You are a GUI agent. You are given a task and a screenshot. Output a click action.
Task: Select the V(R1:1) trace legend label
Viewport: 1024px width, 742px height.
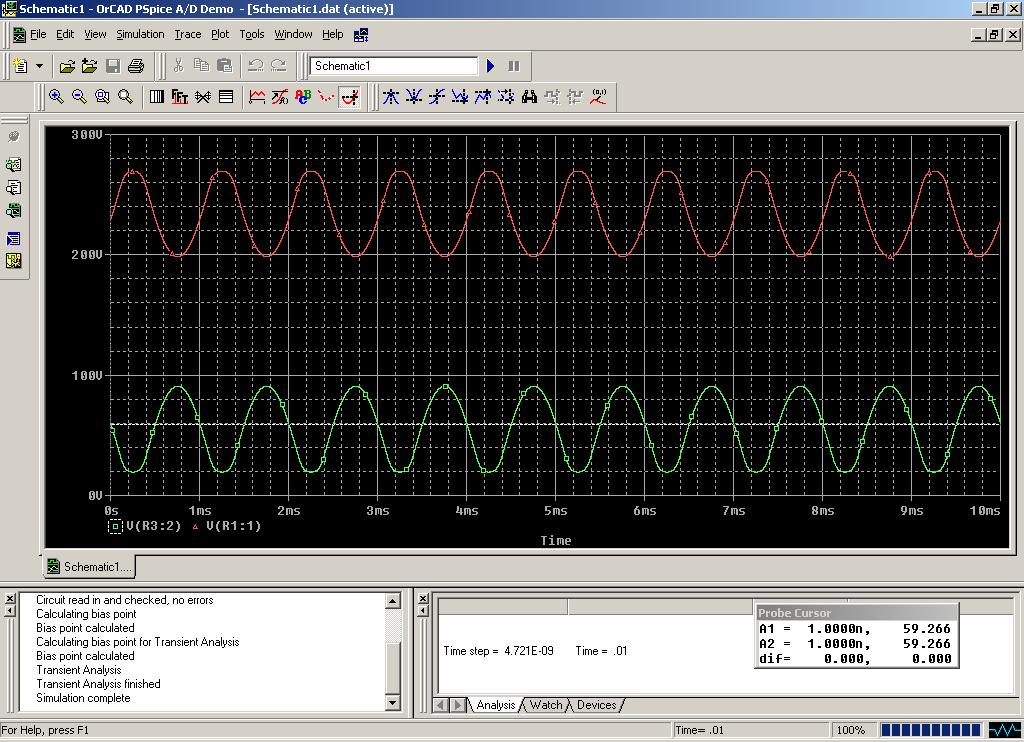coord(233,526)
